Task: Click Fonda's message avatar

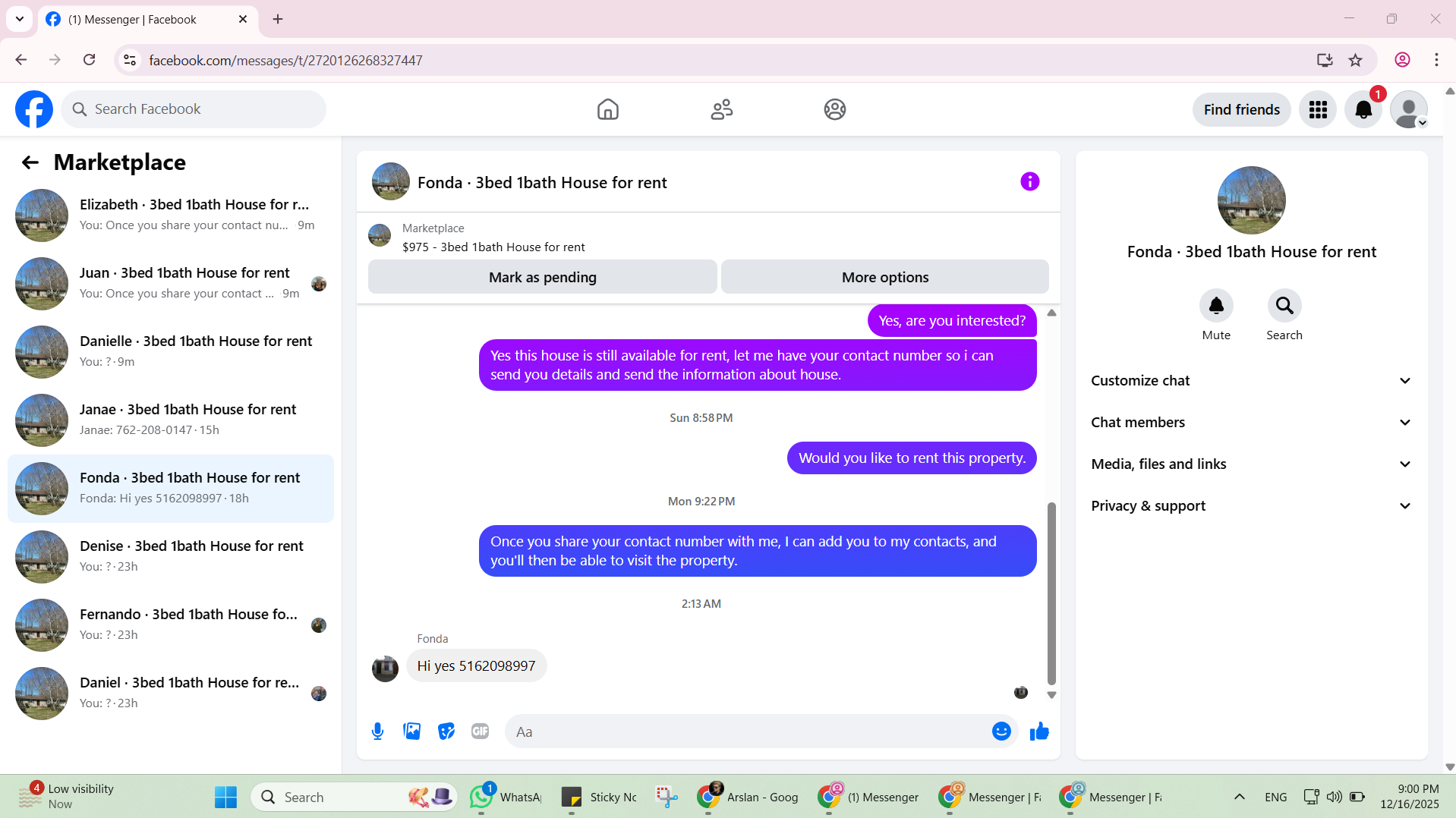Action: point(385,669)
